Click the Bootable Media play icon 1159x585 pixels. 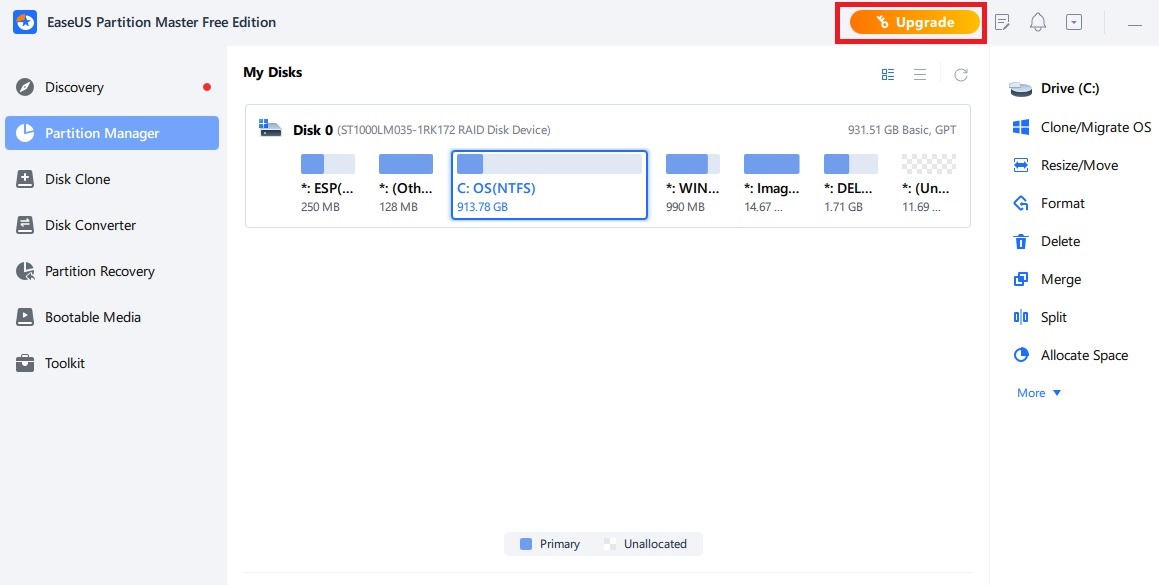tap(25, 317)
